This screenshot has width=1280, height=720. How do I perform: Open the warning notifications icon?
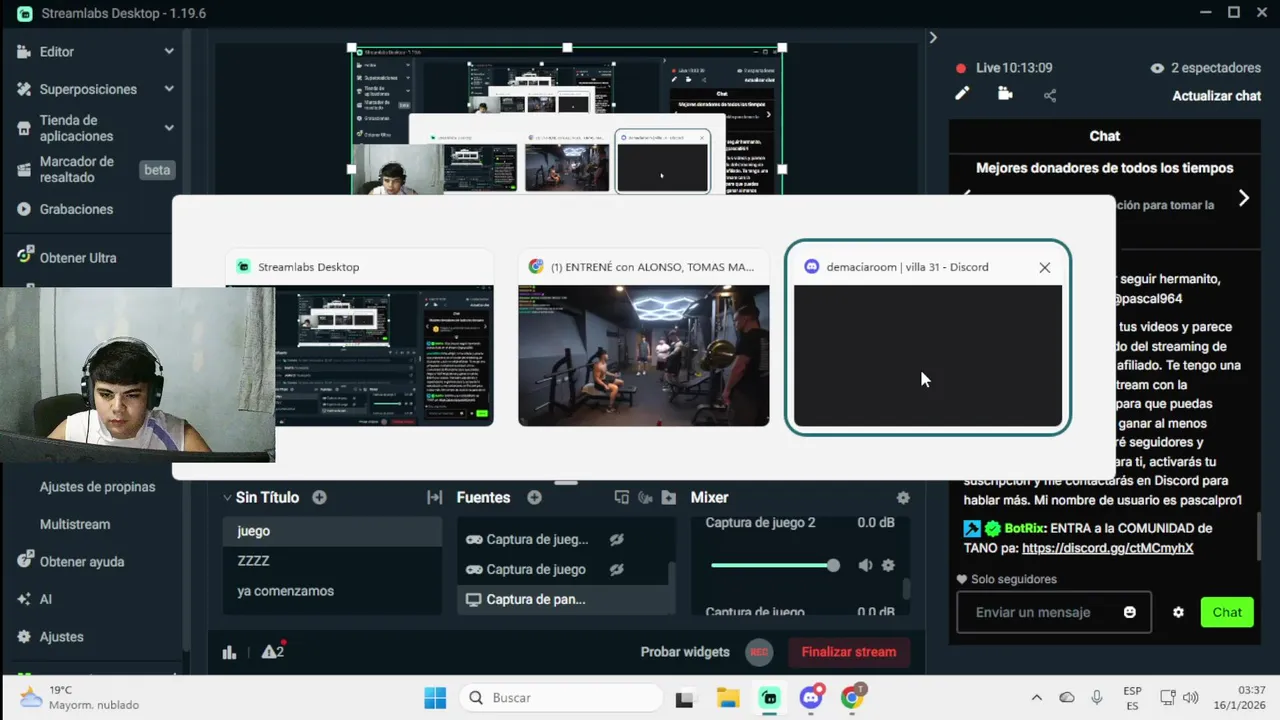click(272, 651)
